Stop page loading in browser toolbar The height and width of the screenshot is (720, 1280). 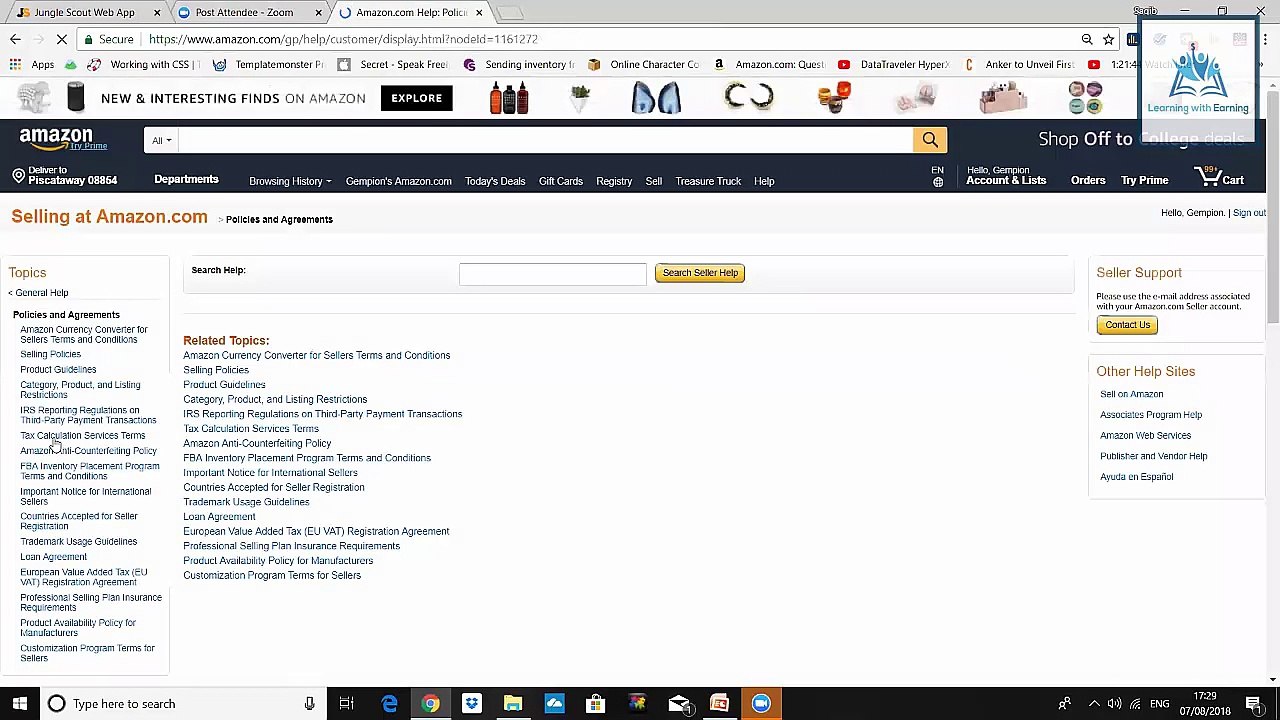(62, 39)
